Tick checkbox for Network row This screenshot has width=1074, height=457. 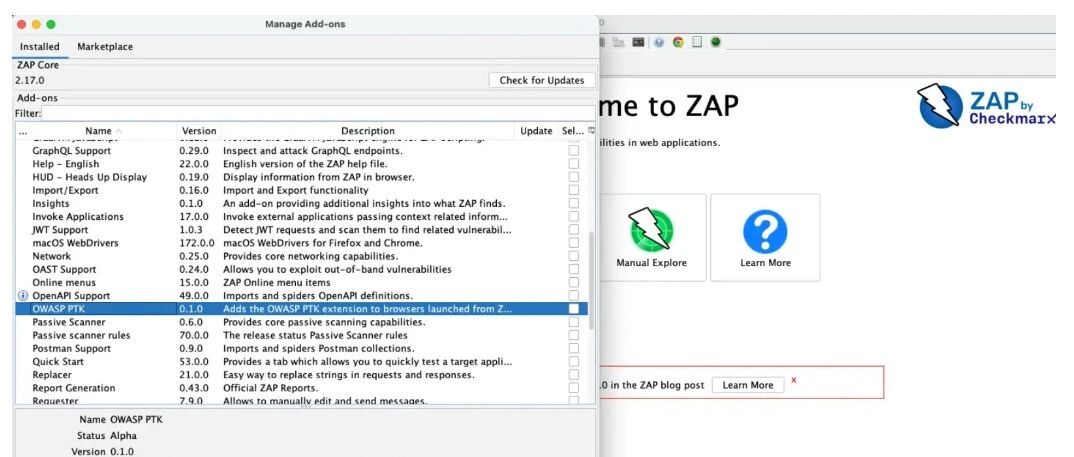click(573, 256)
